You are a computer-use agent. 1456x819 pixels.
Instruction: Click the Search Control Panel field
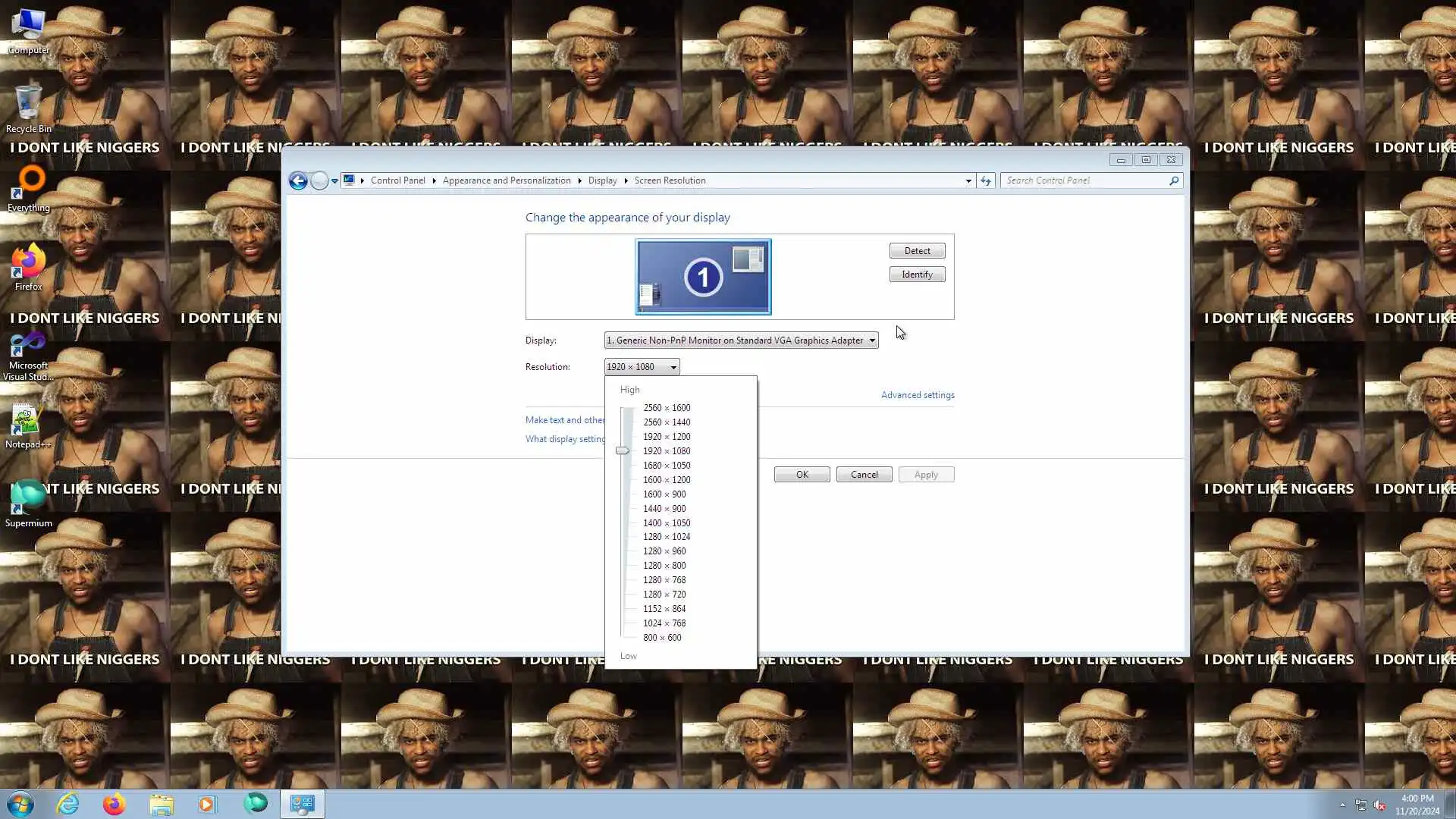1084,180
